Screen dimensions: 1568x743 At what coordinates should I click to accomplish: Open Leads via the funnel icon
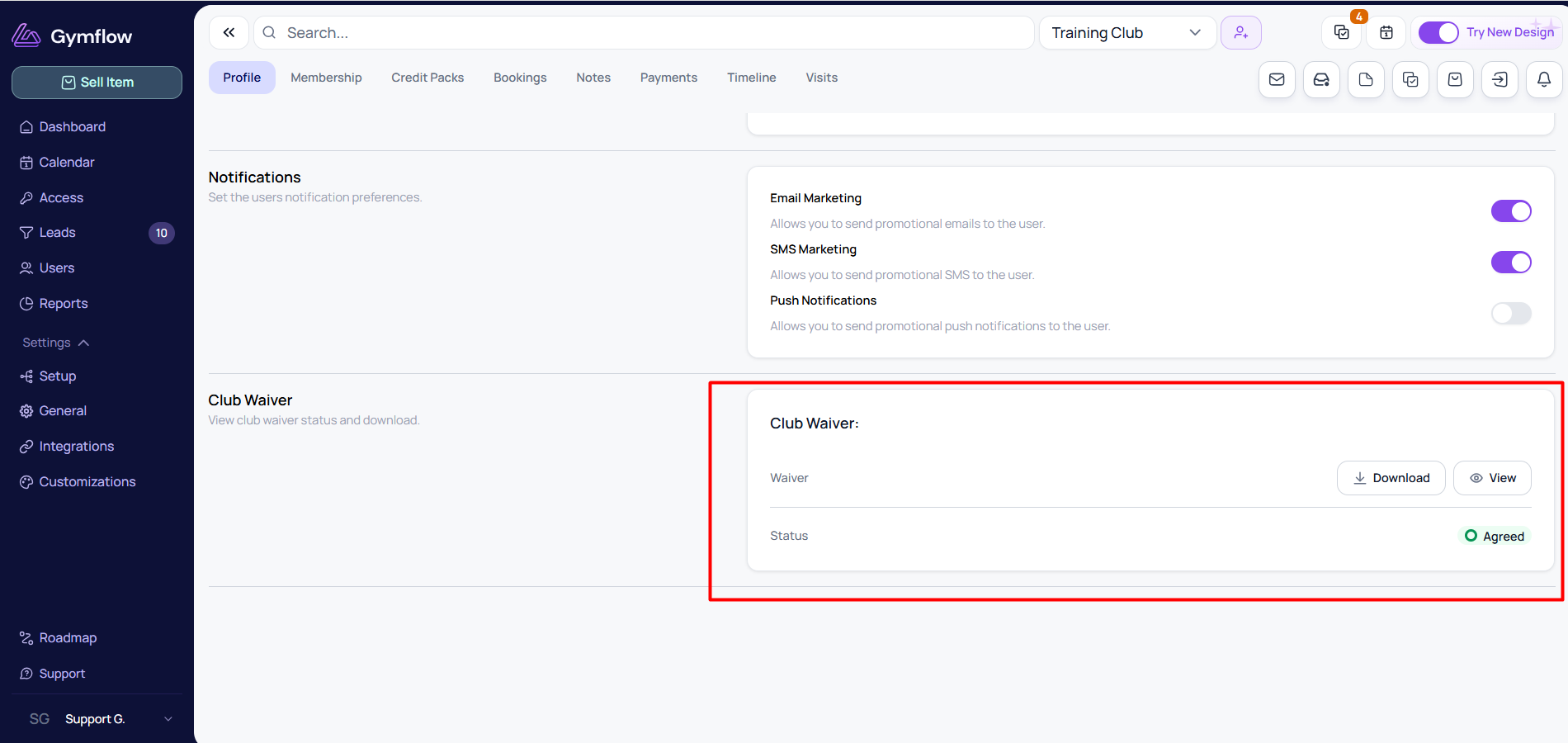pyautogui.click(x=26, y=233)
